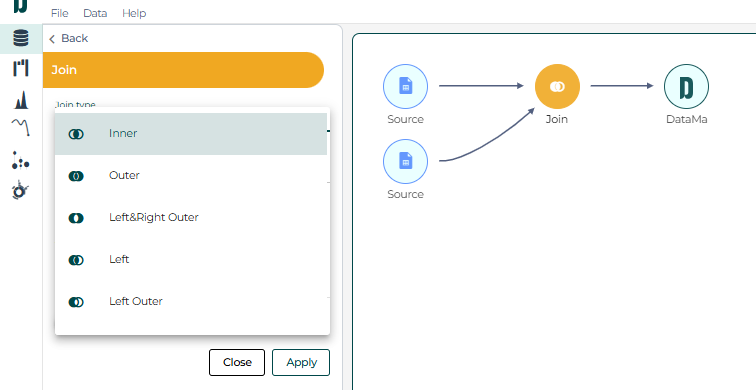Viewport: 756px width, 390px height.
Task: Click the DataMa logo at top left
Action: coord(21,6)
